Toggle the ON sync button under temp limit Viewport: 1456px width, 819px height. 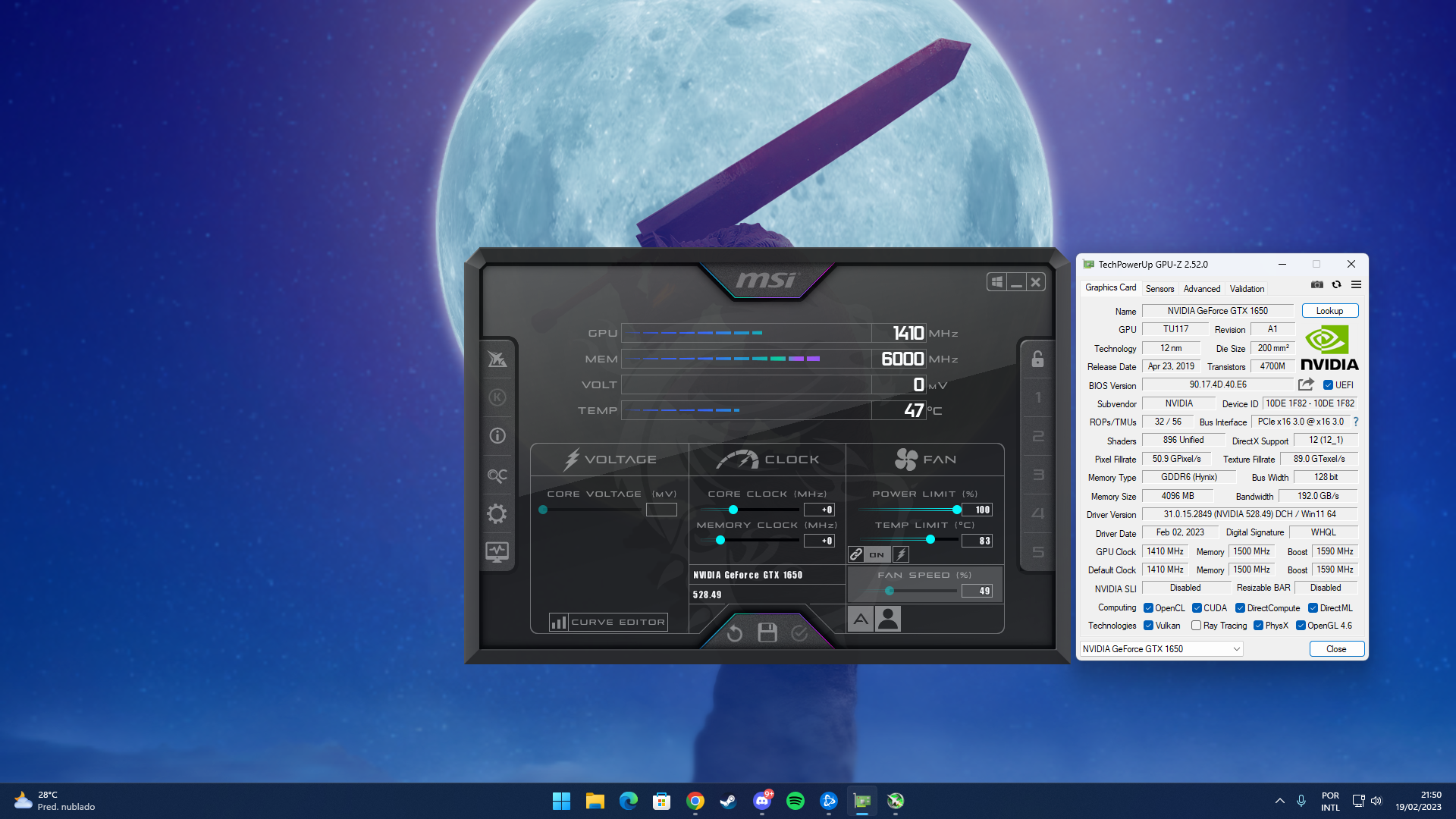point(877,554)
